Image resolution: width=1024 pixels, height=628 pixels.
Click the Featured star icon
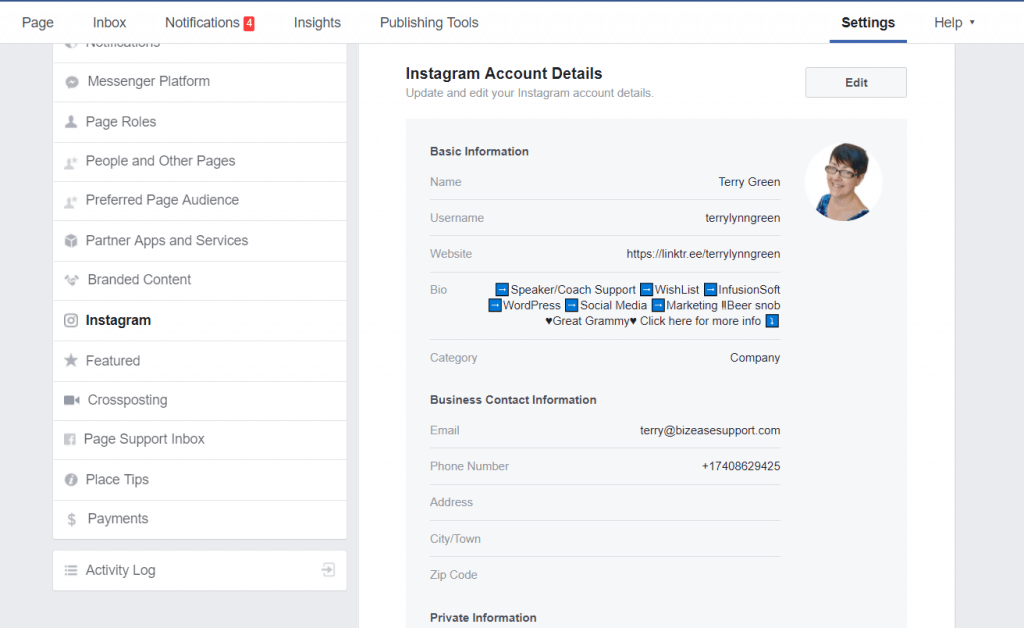(x=71, y=361)
